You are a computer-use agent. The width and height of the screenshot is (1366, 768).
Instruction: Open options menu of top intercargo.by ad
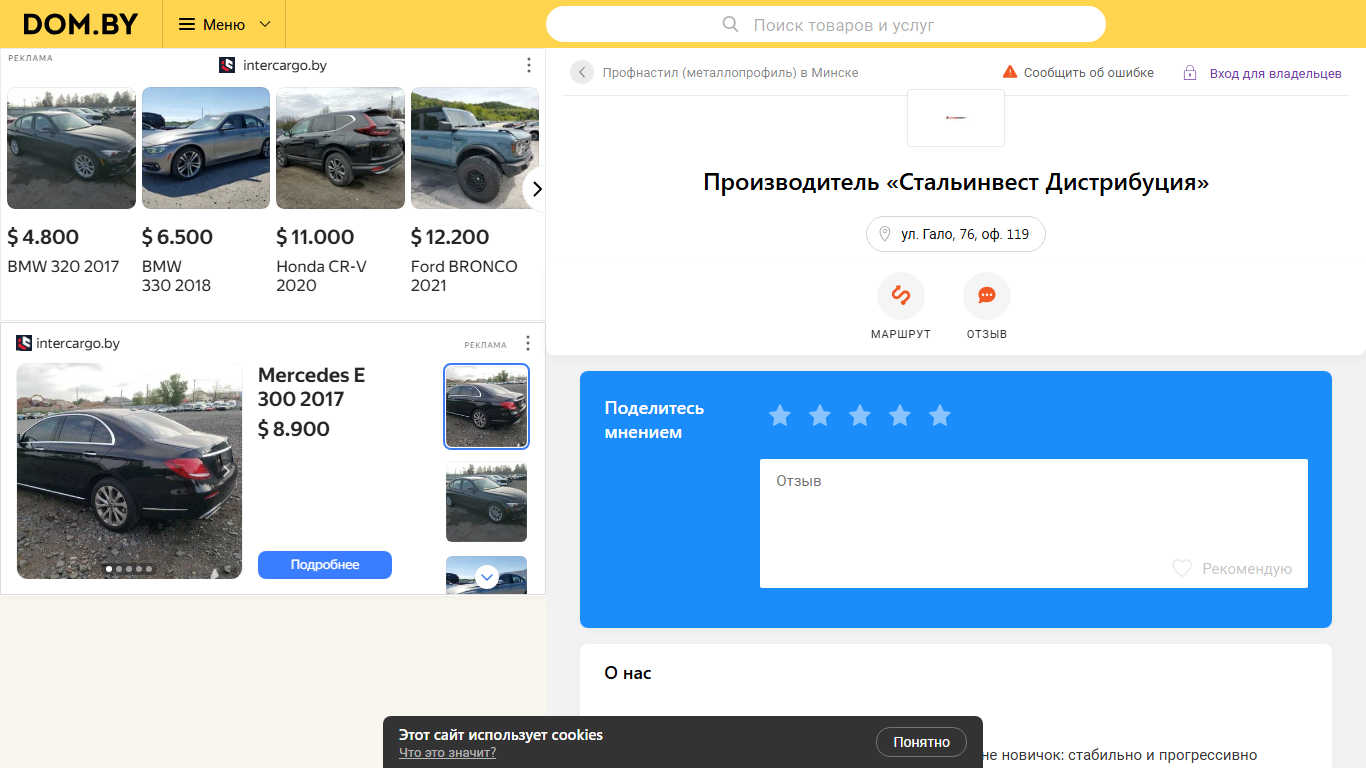point(529,65)
